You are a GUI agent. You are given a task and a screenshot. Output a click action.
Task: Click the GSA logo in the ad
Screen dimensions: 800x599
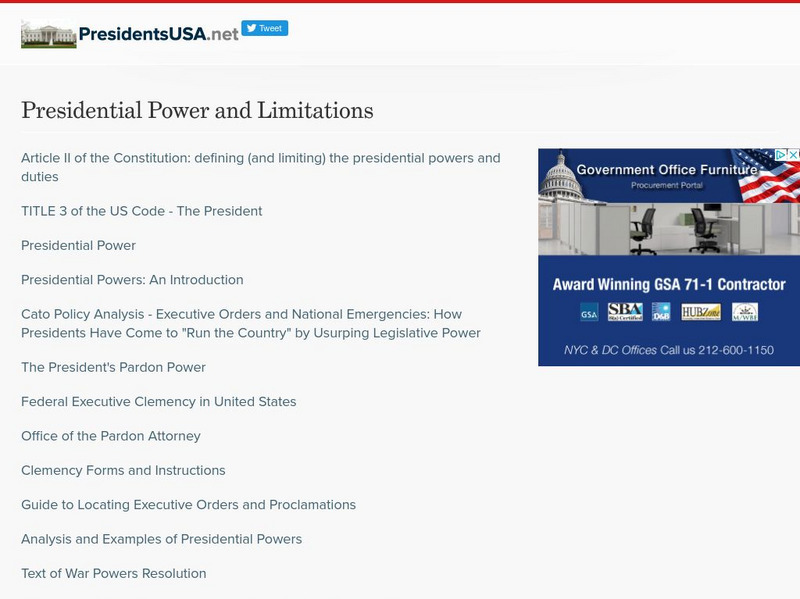tap(589, 312)
